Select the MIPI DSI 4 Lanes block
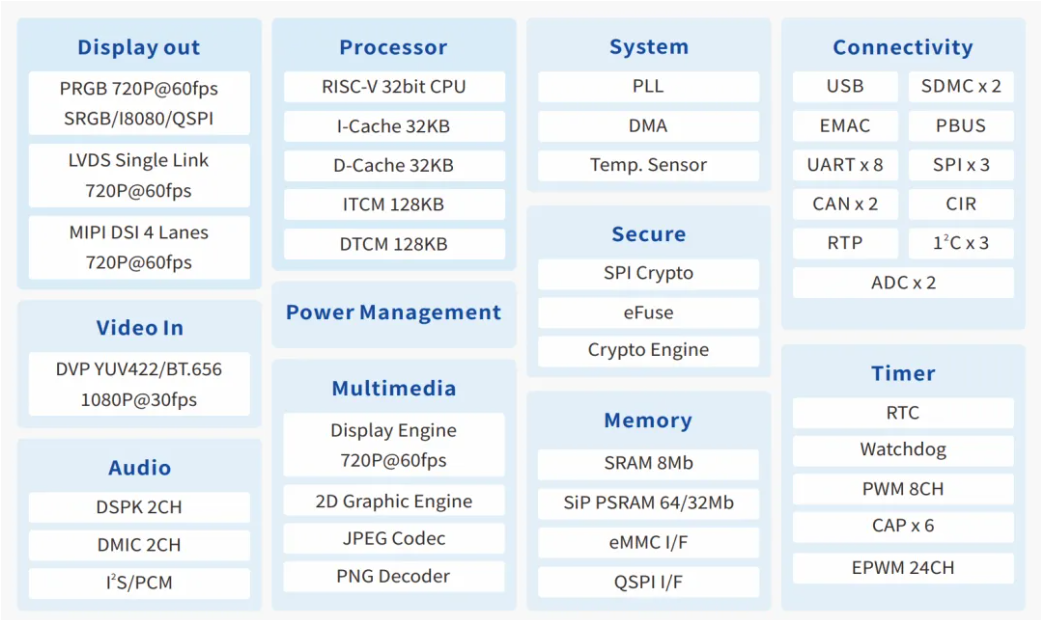Image resolution: width=1041 pixels, height=620 pixels. tap(139, 247)
